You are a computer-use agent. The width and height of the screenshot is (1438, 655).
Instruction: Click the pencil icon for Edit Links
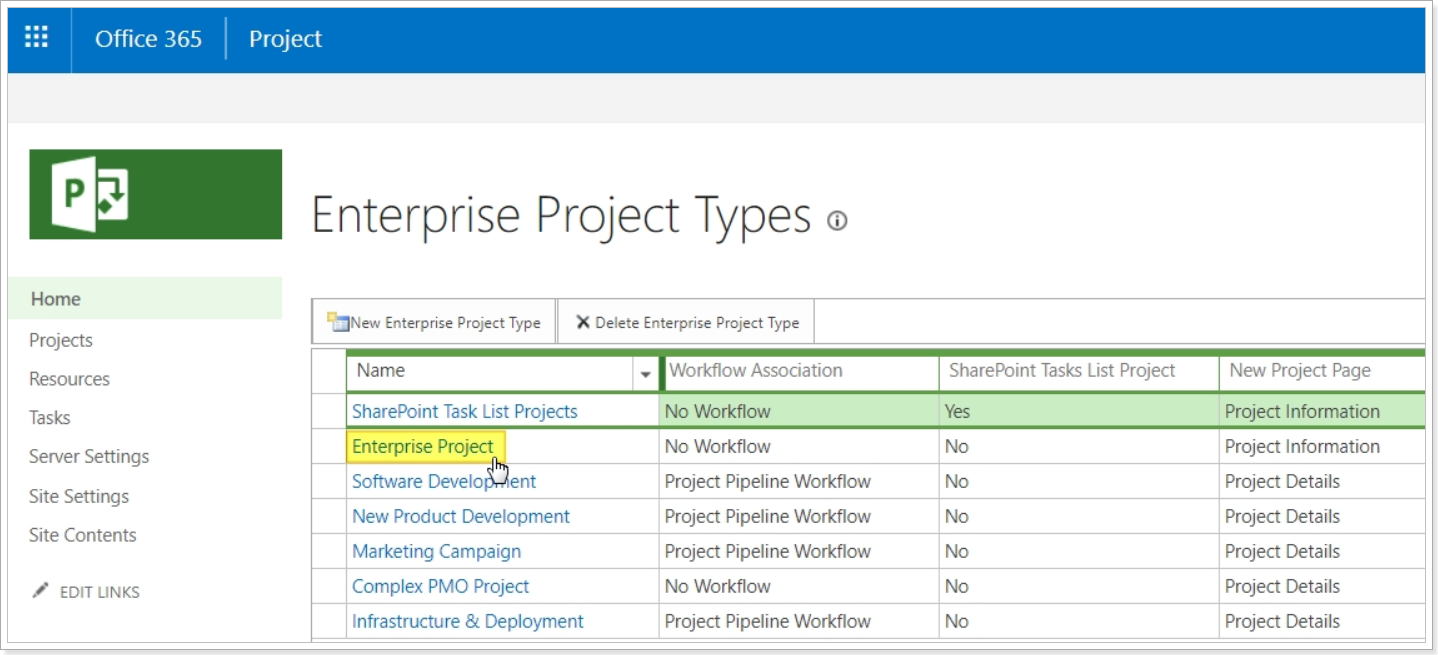pos(40,591)
